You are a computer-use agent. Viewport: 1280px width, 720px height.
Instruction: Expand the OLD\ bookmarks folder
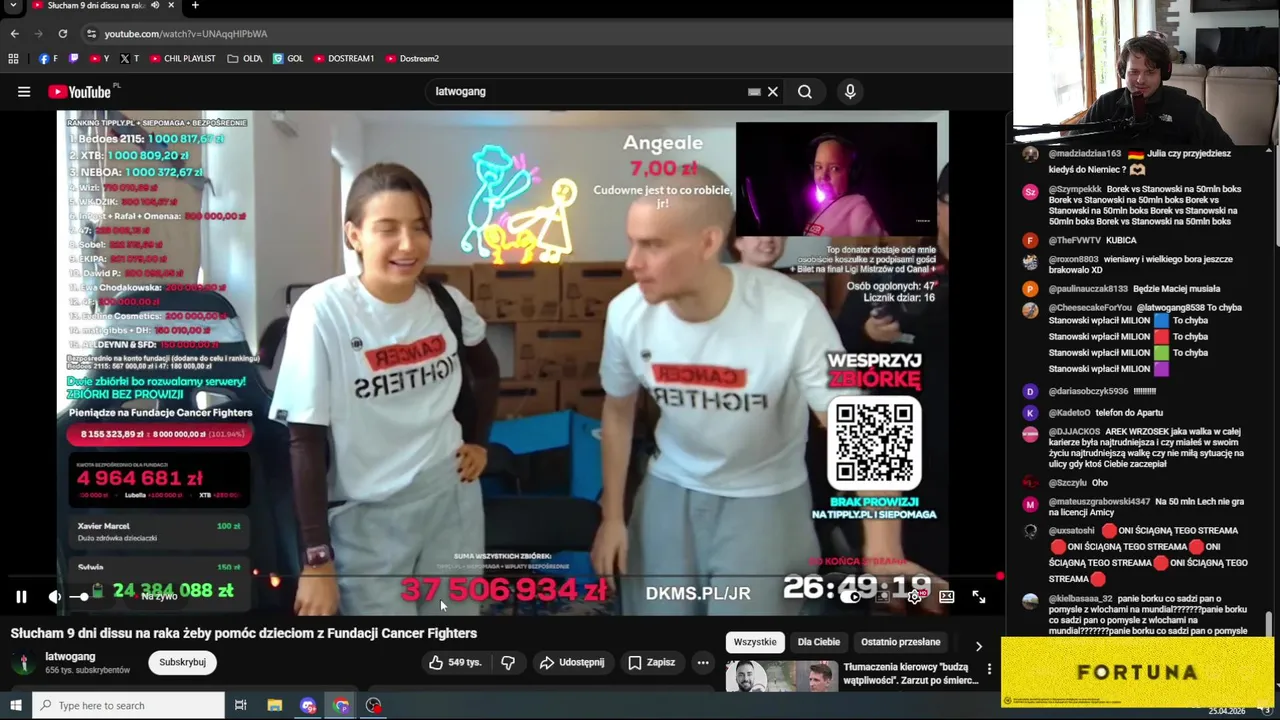(245, 59)
